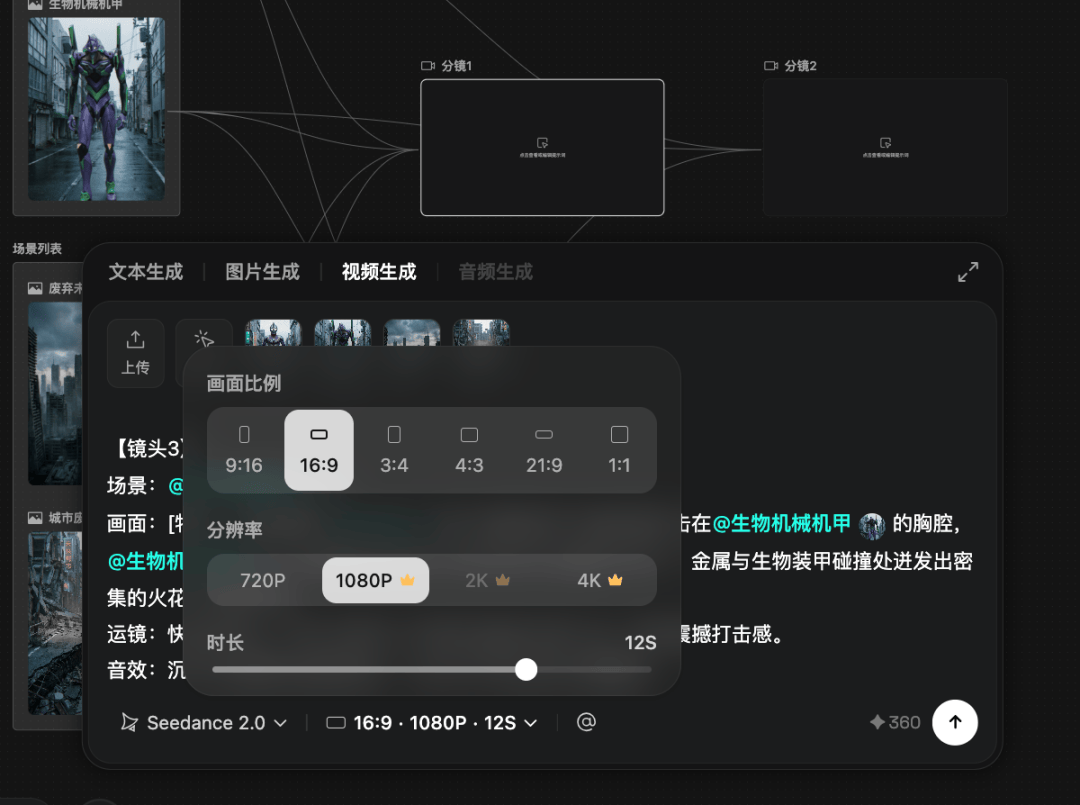Click the 分辨率 section label

[235, 530]
